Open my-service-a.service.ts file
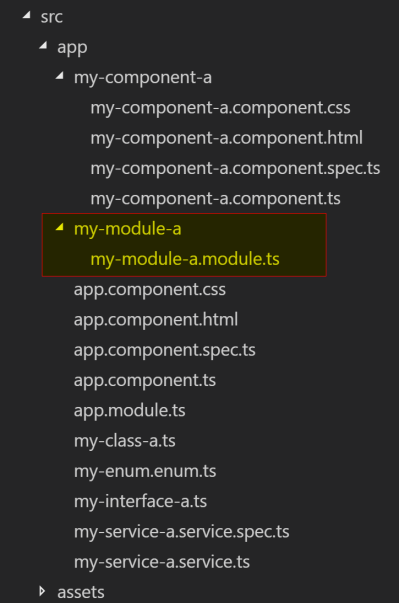 pyautogui.click(x=162, y=562)
